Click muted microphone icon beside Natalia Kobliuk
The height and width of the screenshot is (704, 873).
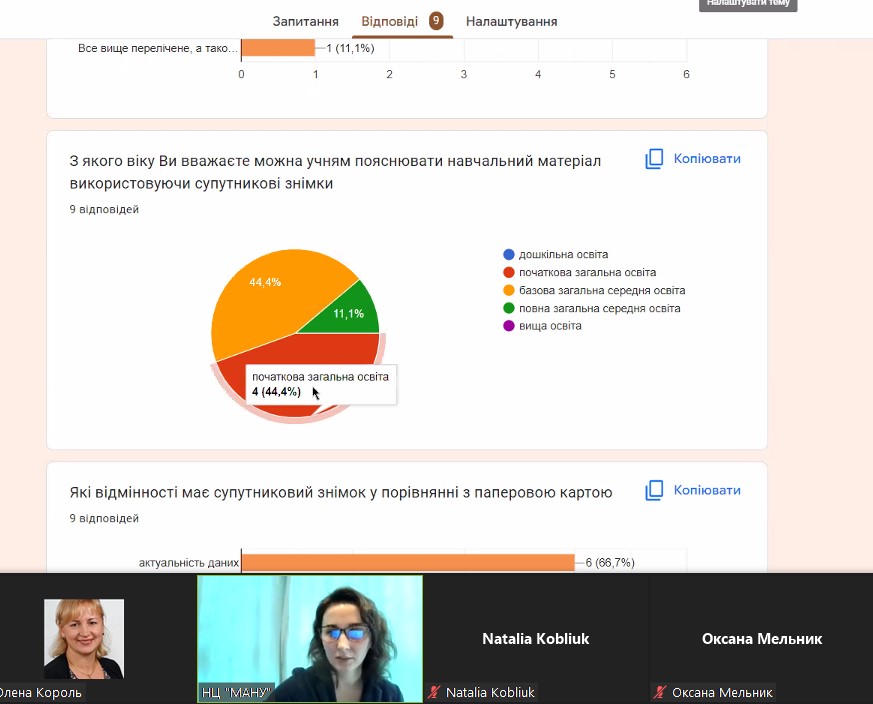pos(434,692)
